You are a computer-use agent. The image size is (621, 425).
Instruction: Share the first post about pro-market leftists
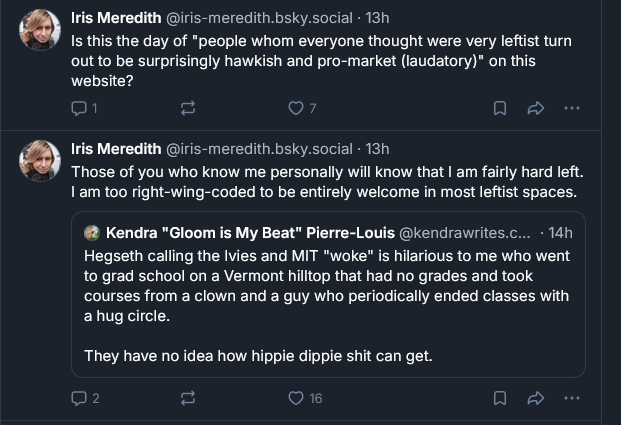coord(535,108)
